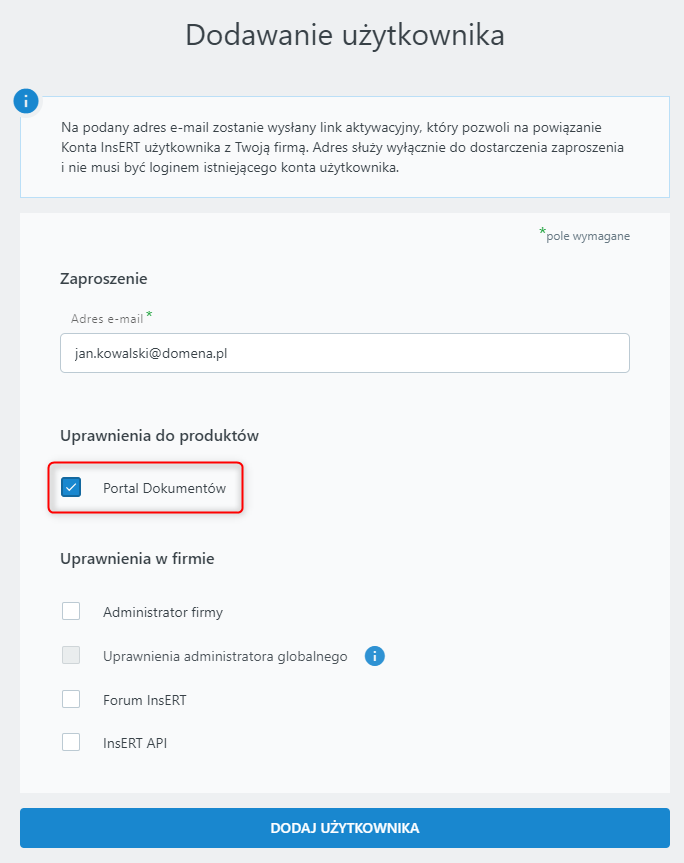Click the 'Dodawanie użytkownika' page heading
Viewport: 684px width, 863px height.
[x=345, y=34]
